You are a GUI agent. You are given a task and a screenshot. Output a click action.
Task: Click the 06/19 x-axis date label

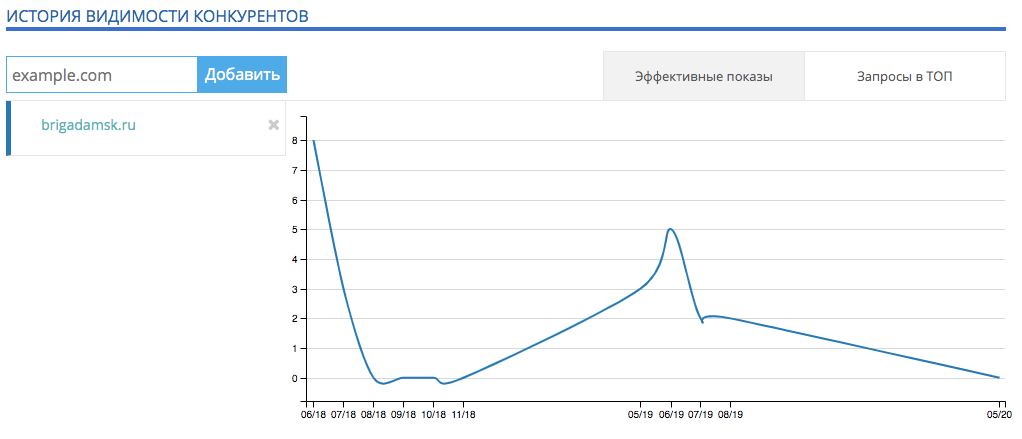coord(670,412)
